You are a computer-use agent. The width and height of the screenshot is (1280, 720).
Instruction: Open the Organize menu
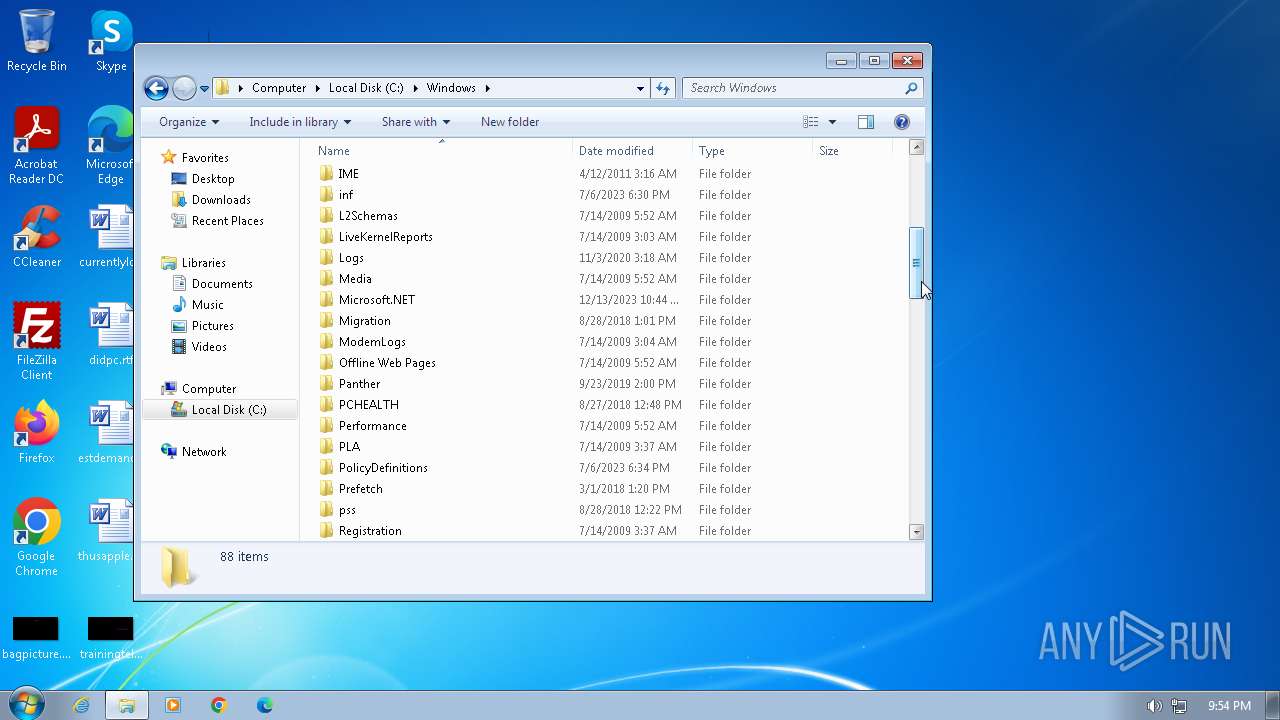[189, 122]
